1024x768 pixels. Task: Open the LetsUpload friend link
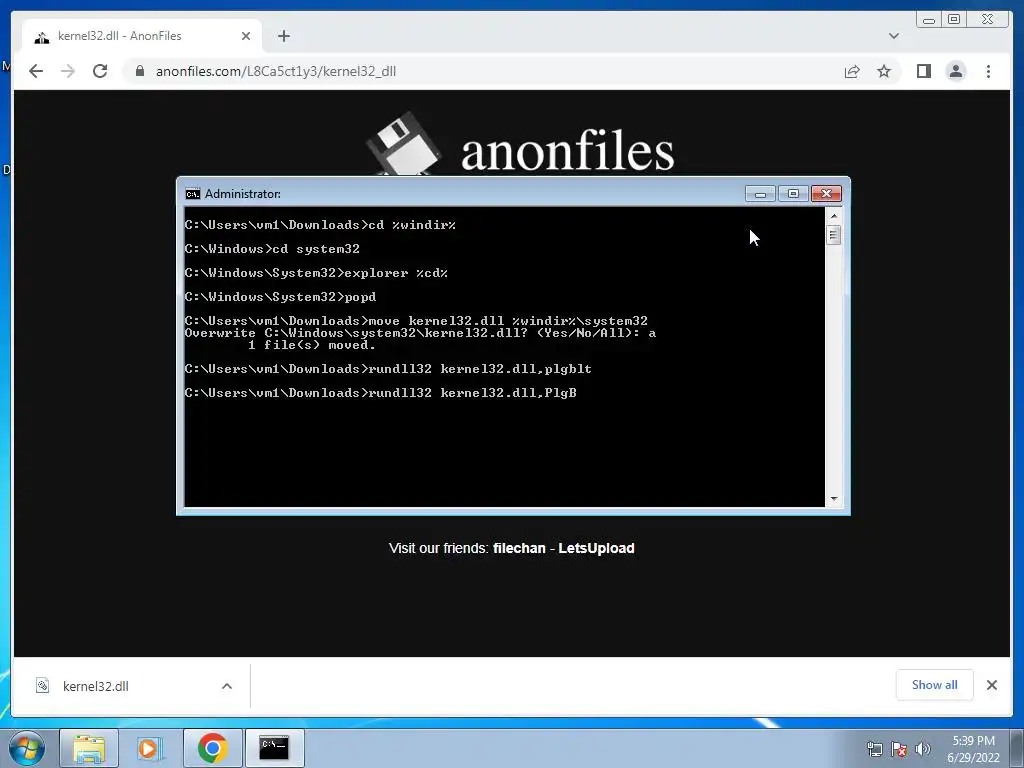pos(596,548)
